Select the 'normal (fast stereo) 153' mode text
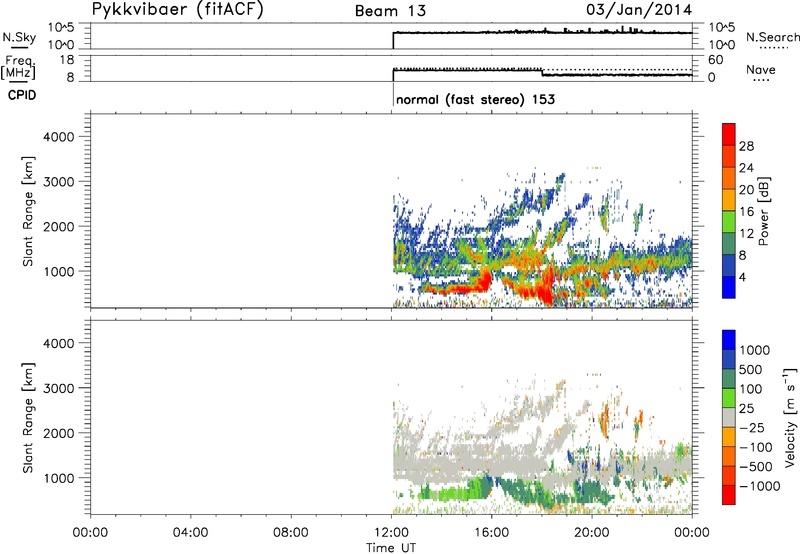The height and width of the screenshot is (554, 800). tap(475, 99)
